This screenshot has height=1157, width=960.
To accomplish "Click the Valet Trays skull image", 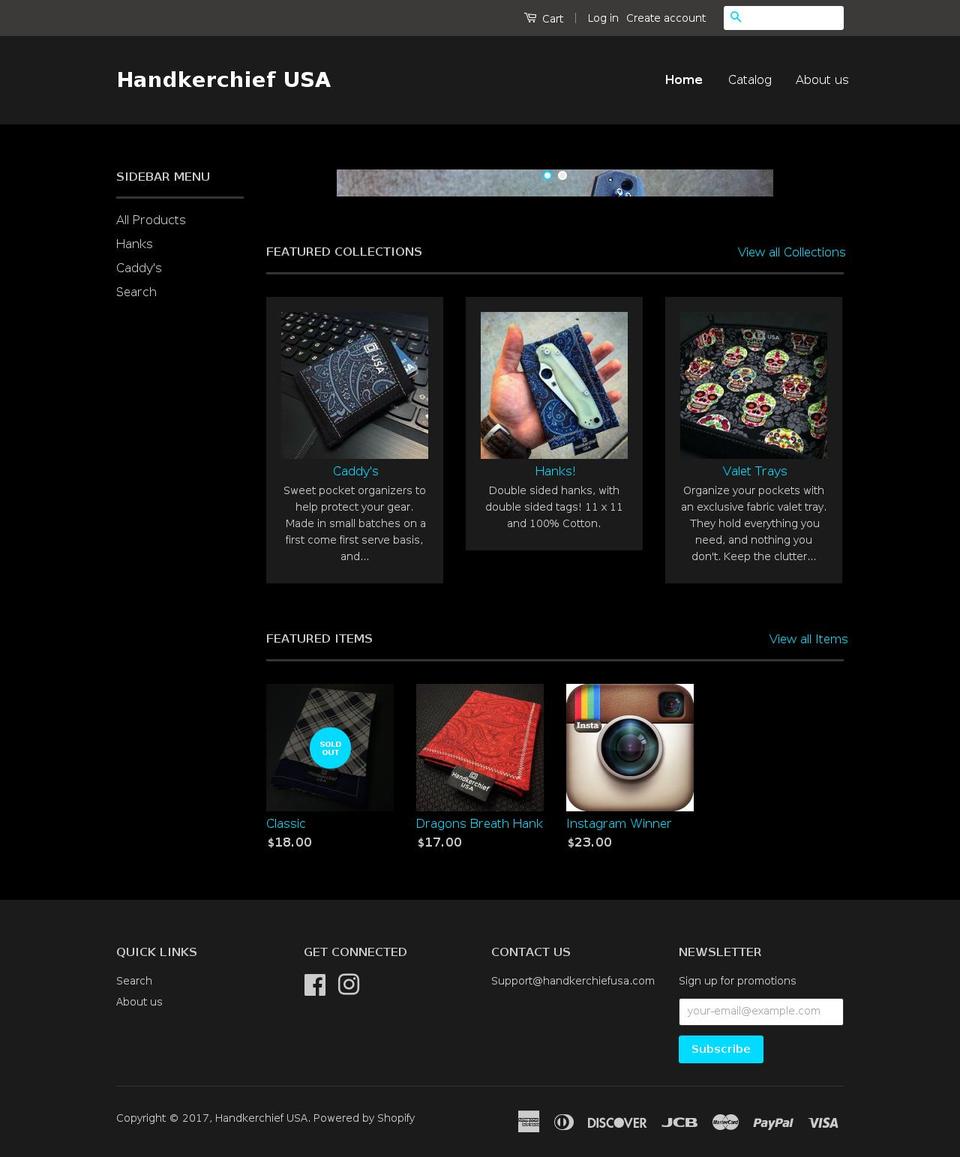I will coord(753,385).
